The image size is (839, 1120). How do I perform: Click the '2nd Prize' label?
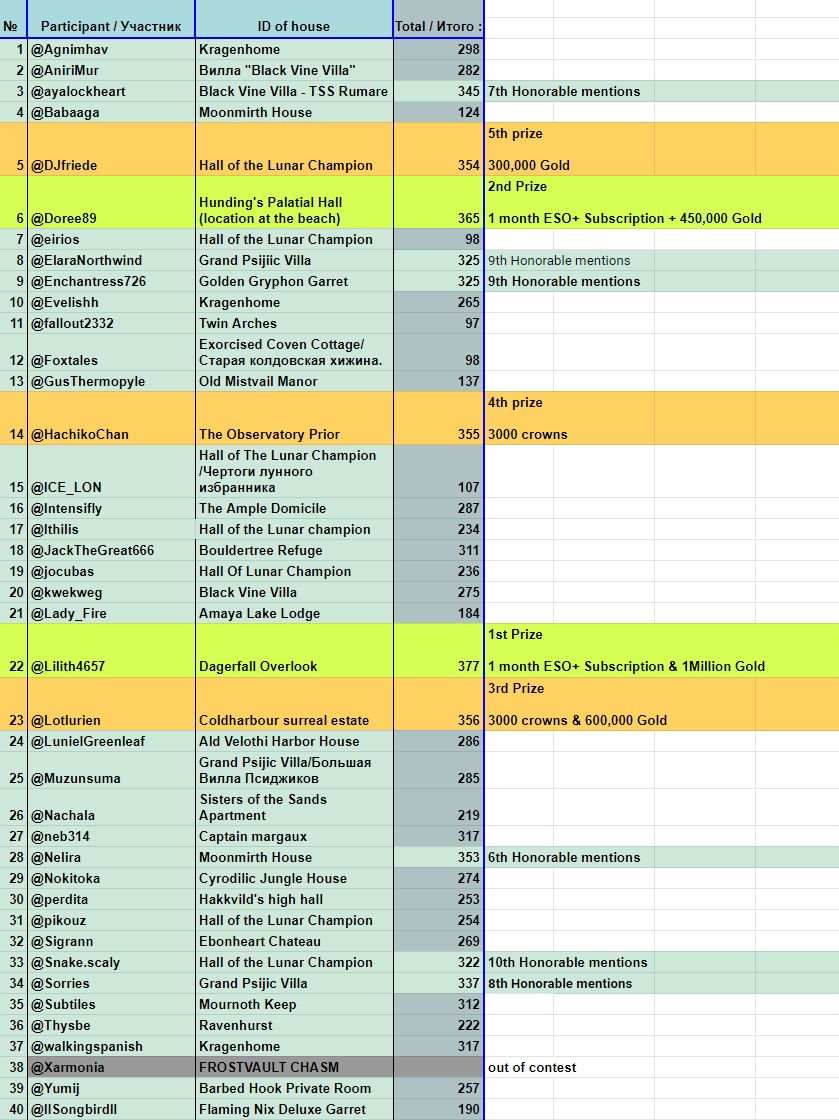click(x=518, y=186)
